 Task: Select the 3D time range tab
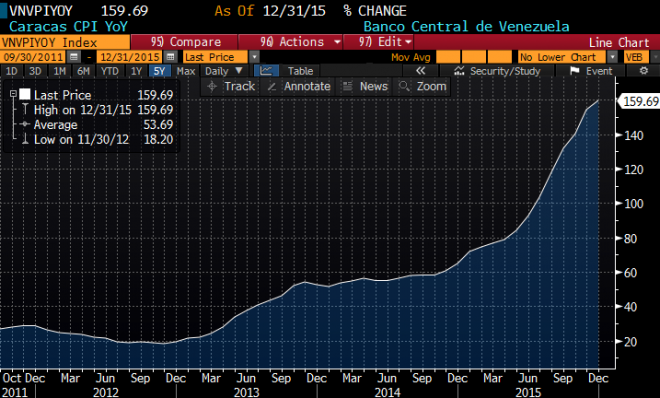tap(35, 71)
